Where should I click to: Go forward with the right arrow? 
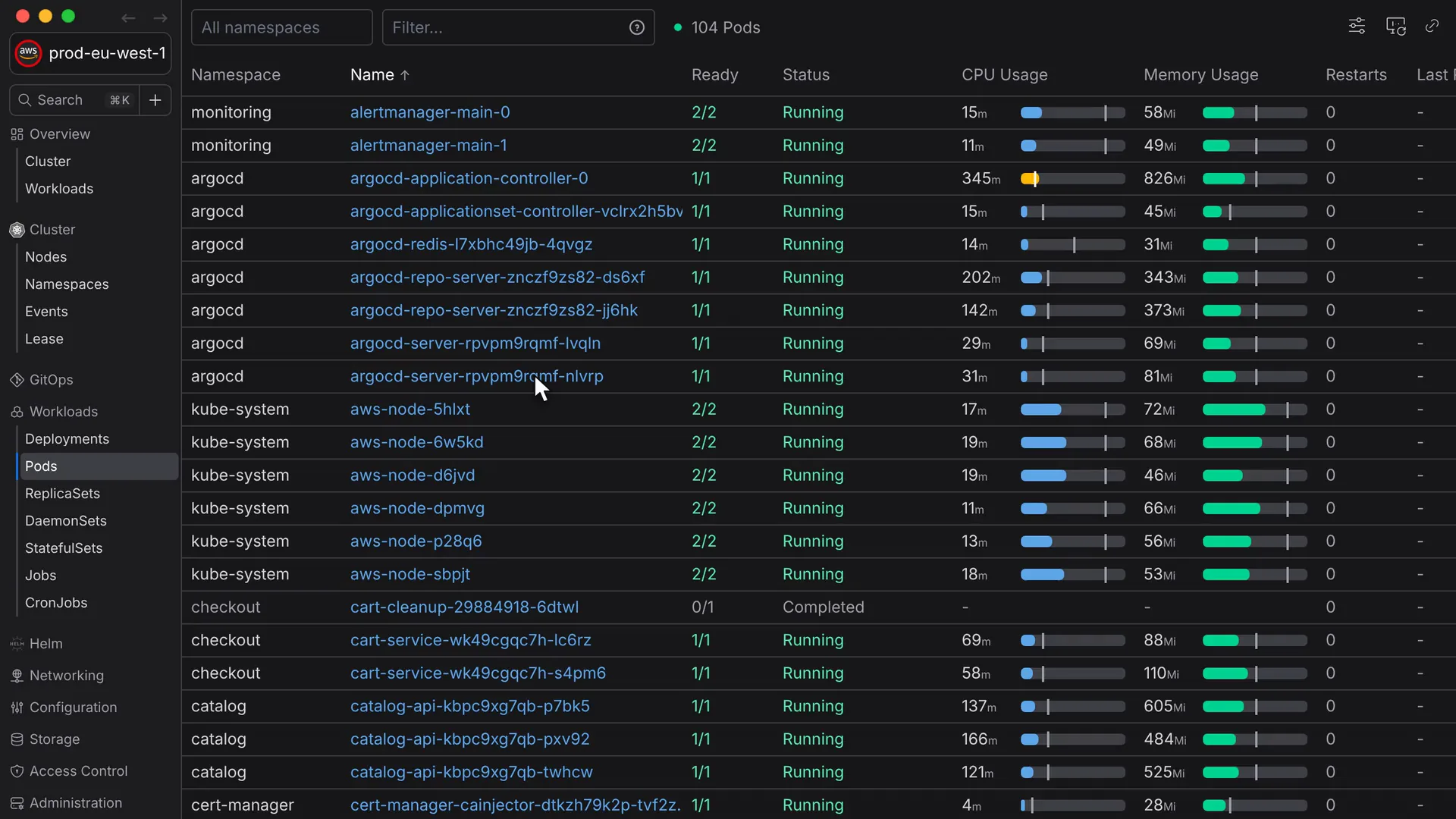click(160, 17)
